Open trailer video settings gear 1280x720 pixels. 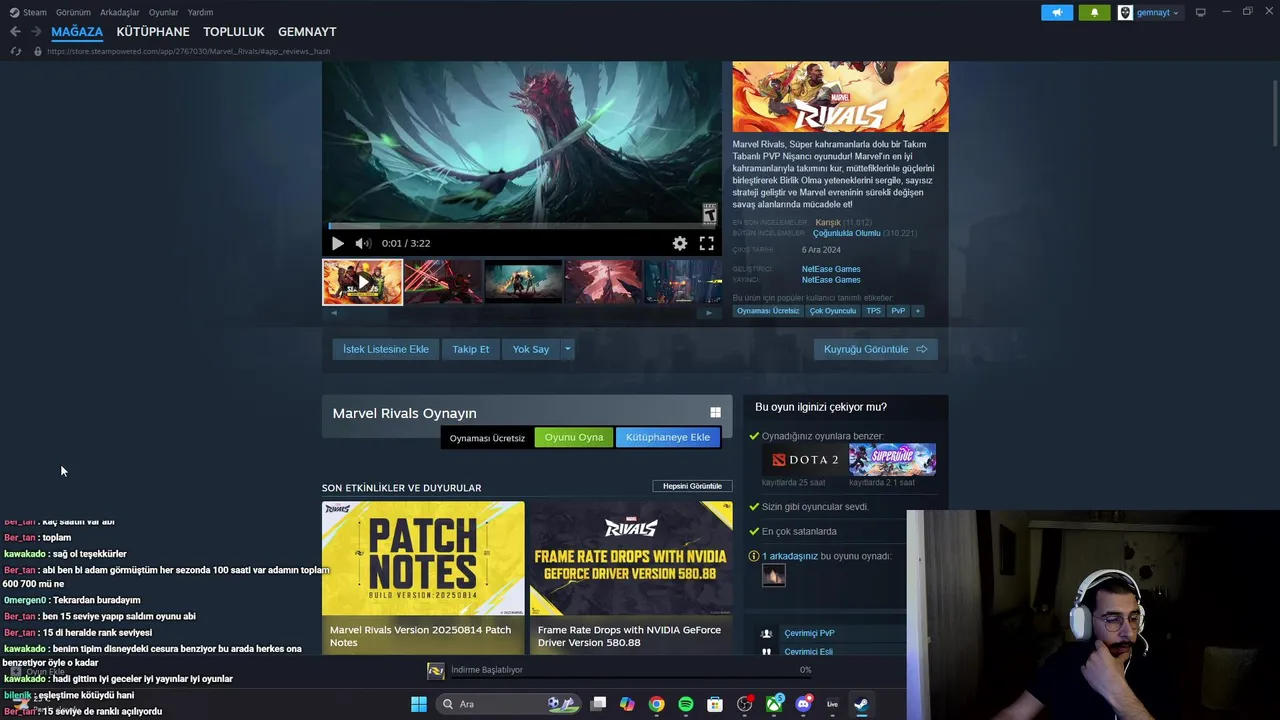[680, 243]
